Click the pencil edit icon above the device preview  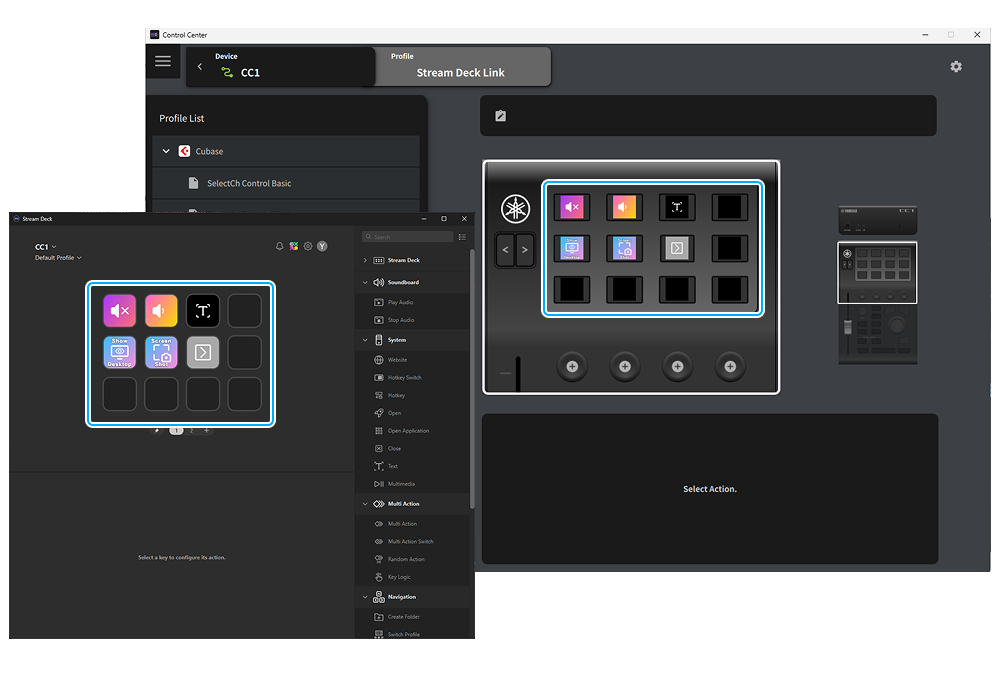point(500,115)
